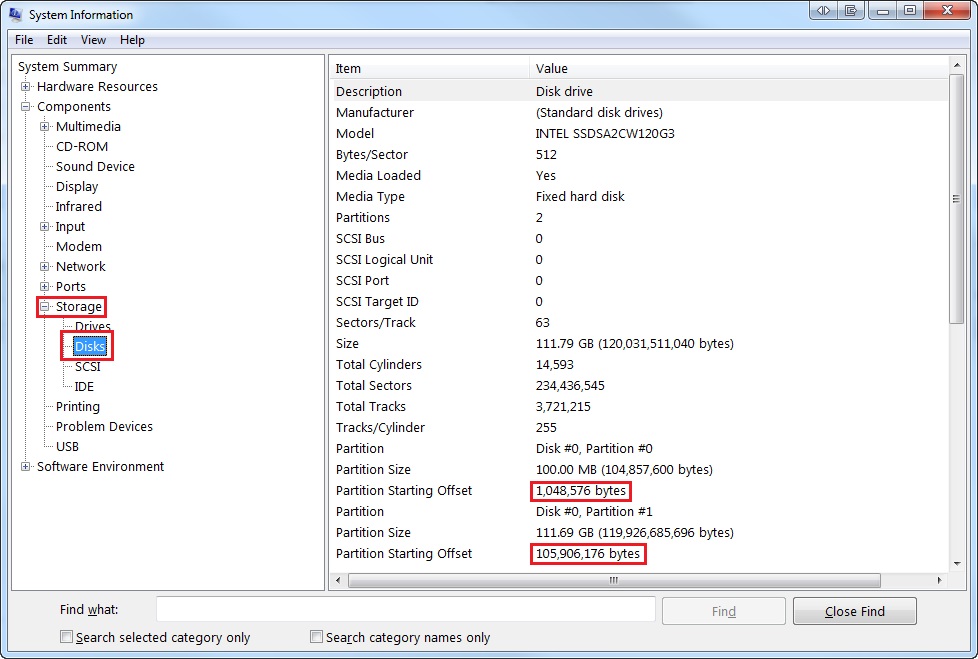Select USB in the tree
The image size is (978, 659).
coord(67,446)
